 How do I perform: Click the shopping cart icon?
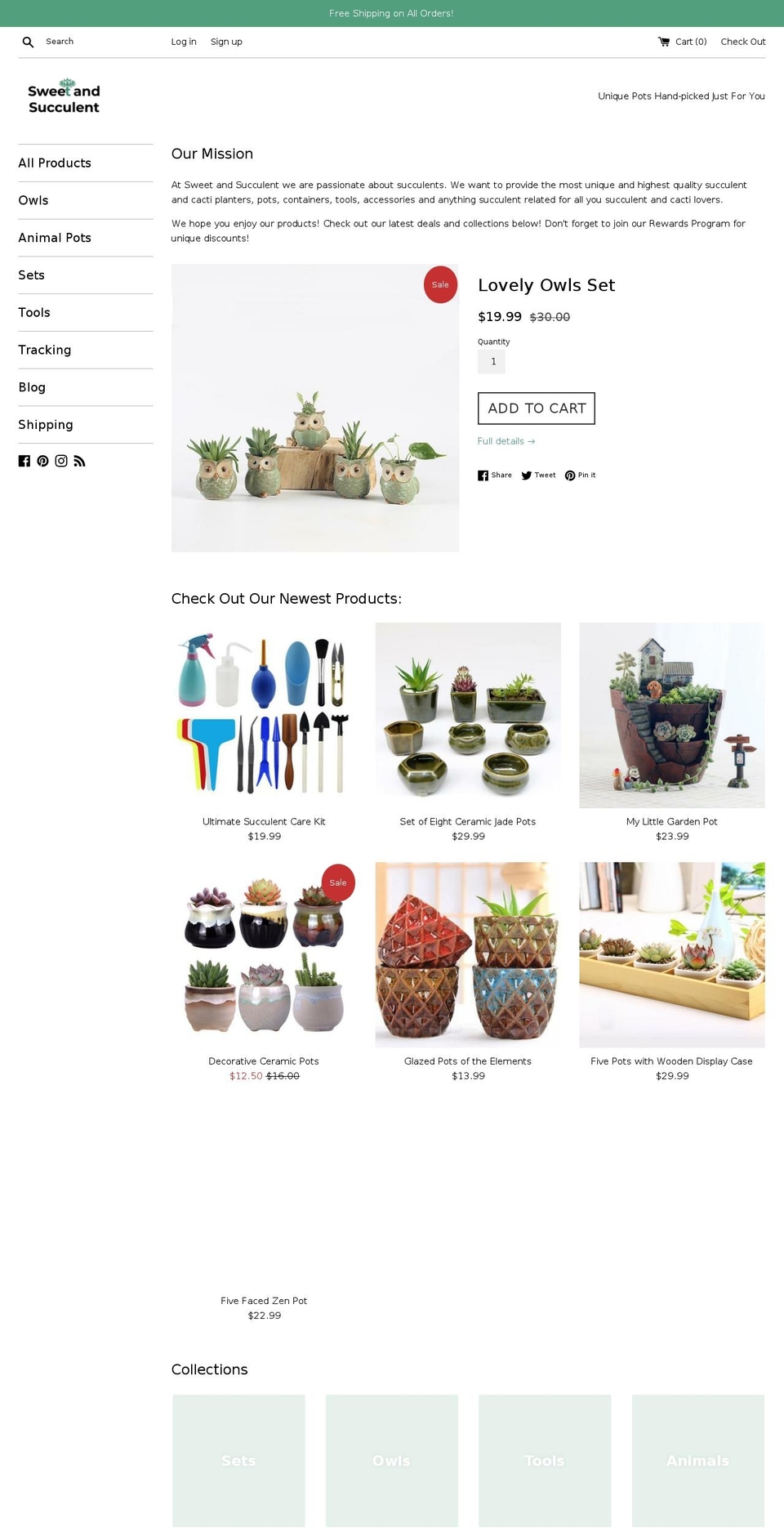point(664,42)
